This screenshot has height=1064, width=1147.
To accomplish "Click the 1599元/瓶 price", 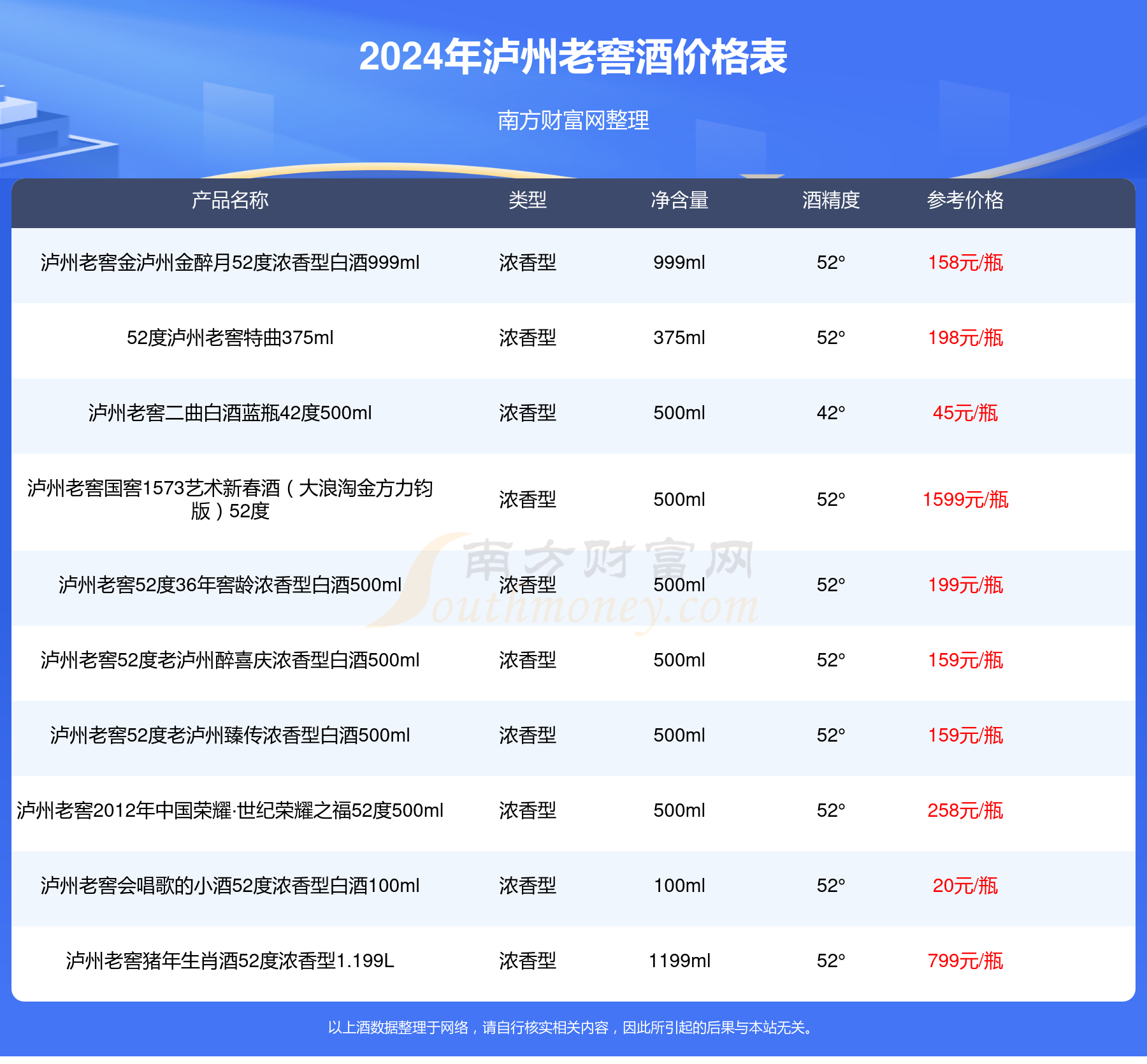I will point(965,500).
